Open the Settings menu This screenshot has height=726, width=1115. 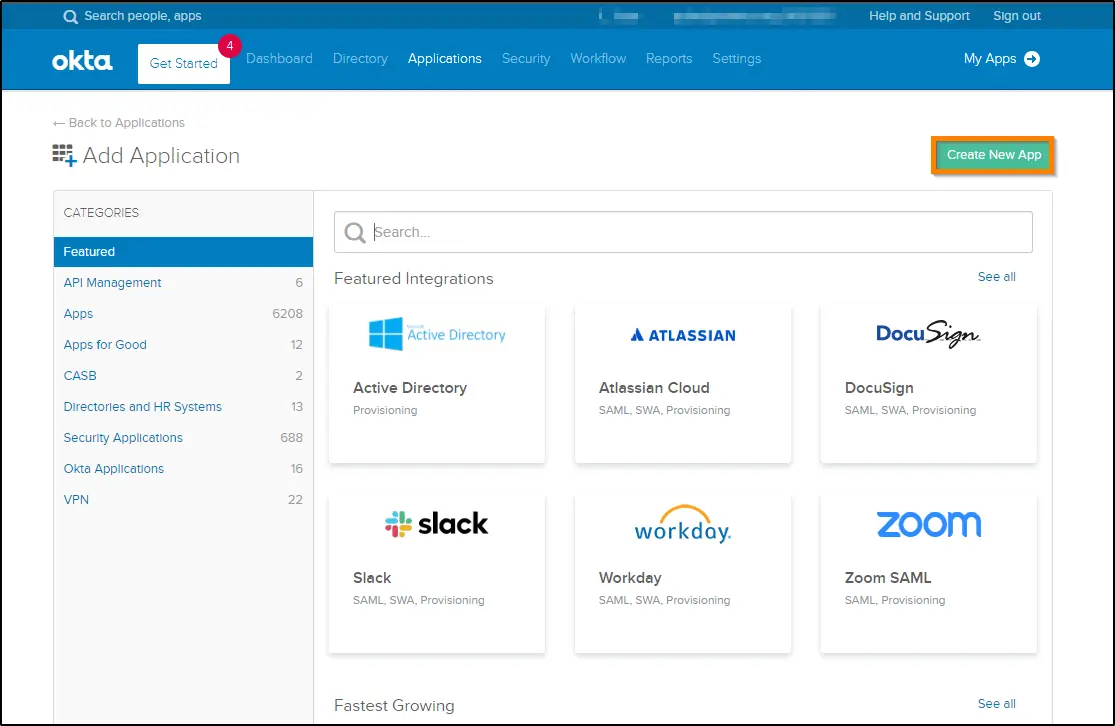[737, 58]
